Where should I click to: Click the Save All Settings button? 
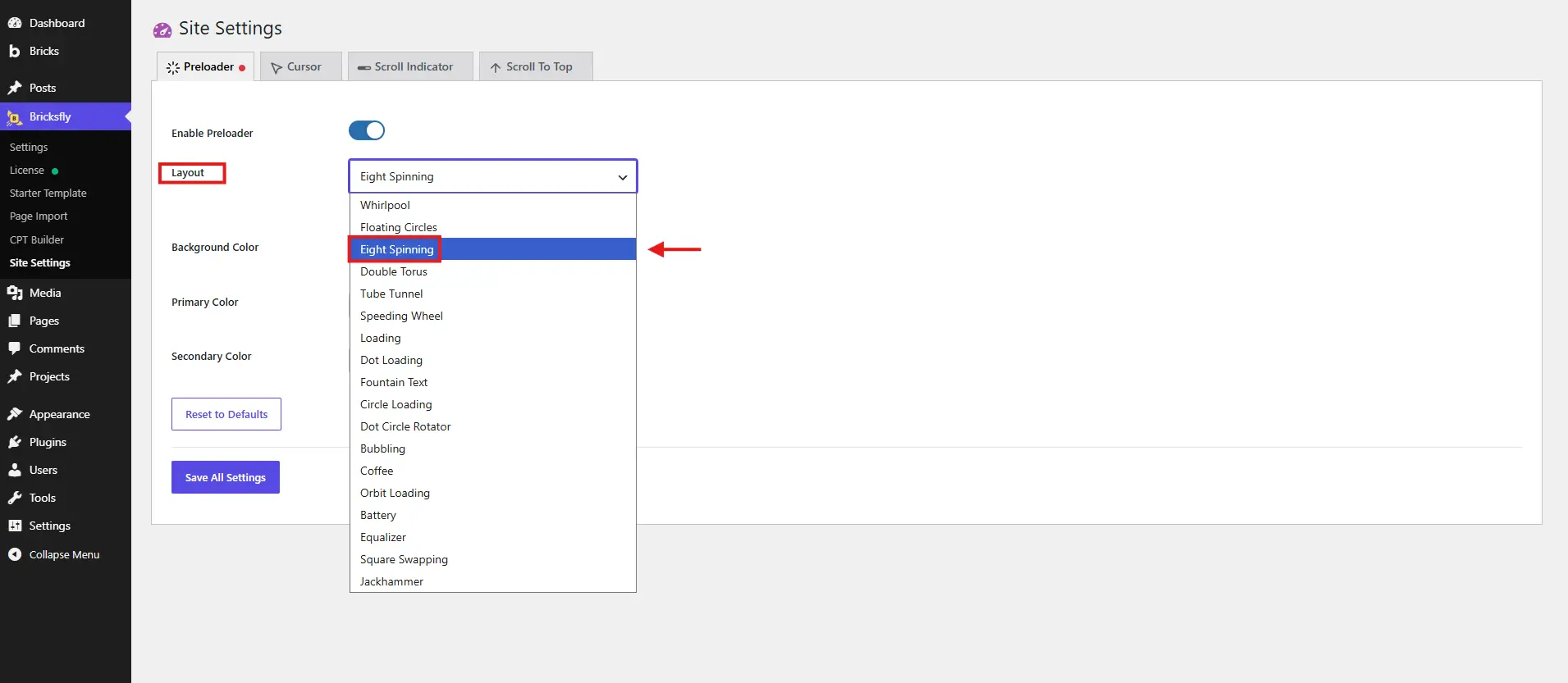[x=226, y=477]
